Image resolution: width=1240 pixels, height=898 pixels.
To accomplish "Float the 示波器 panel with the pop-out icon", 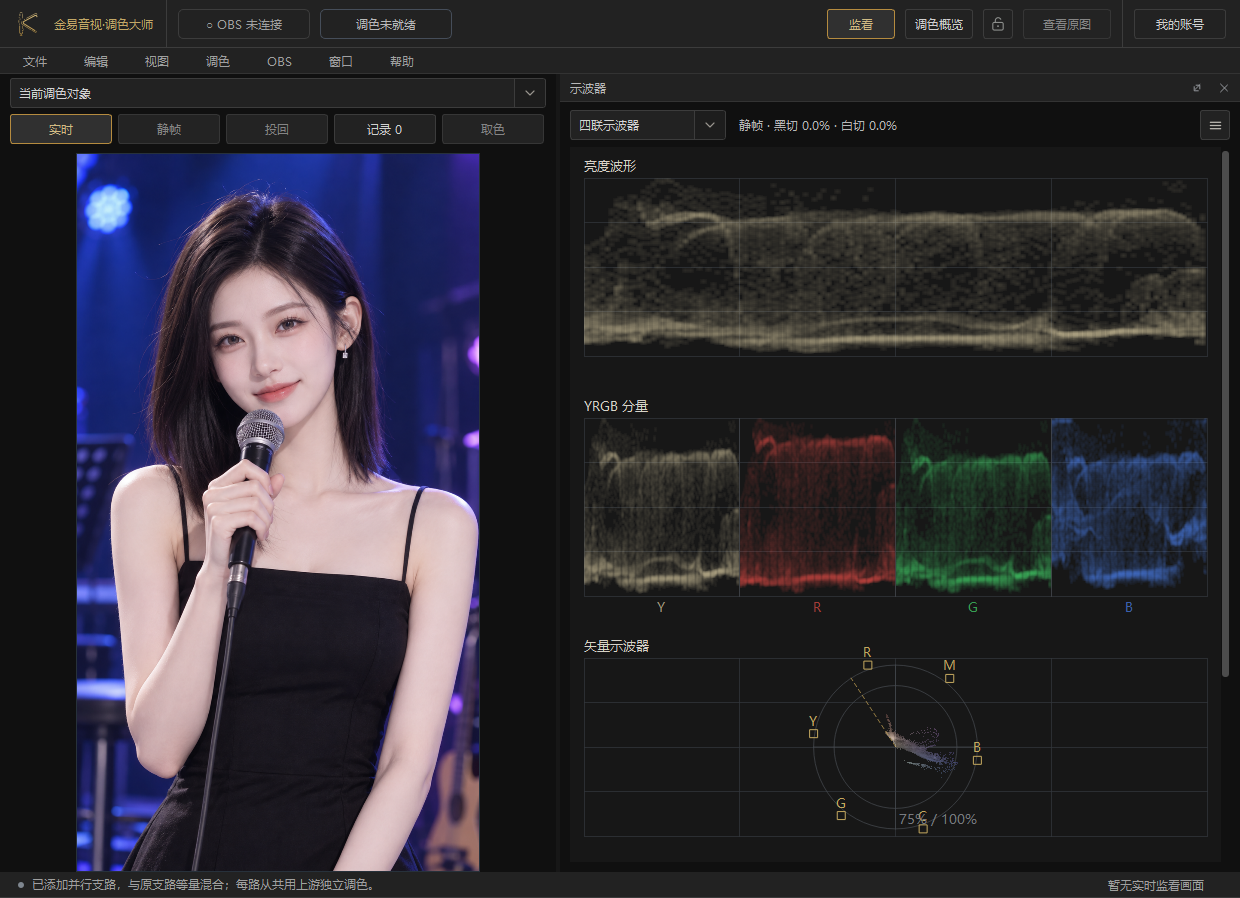I will click(1197, 88).
